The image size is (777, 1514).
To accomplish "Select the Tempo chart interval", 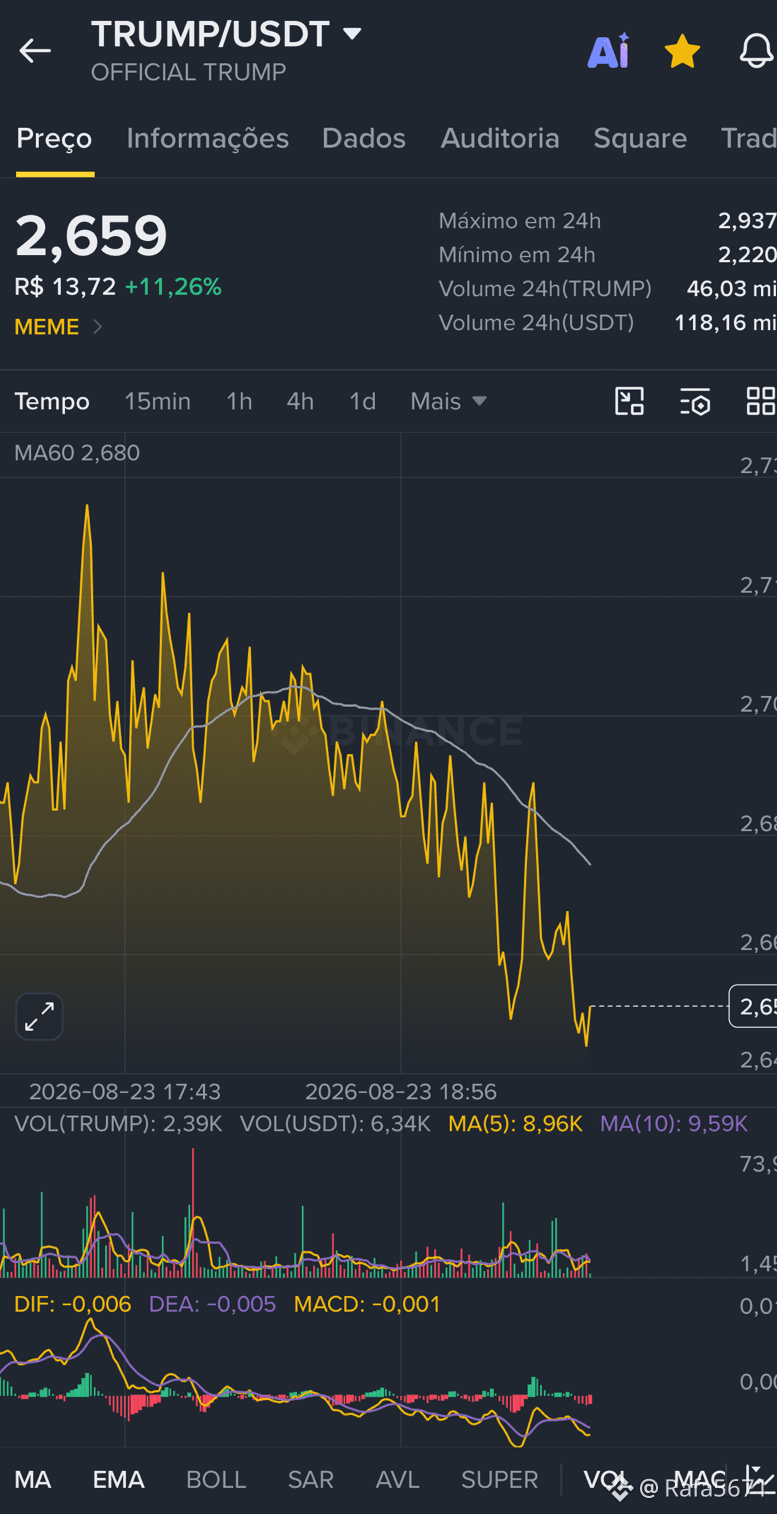I will click(x=52, y=401).
